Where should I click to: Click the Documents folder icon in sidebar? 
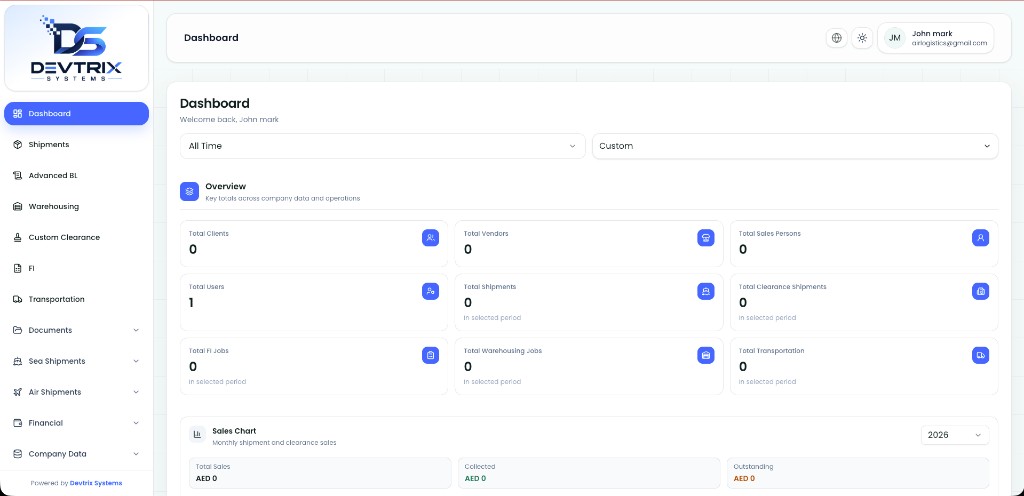pos(18,330)
